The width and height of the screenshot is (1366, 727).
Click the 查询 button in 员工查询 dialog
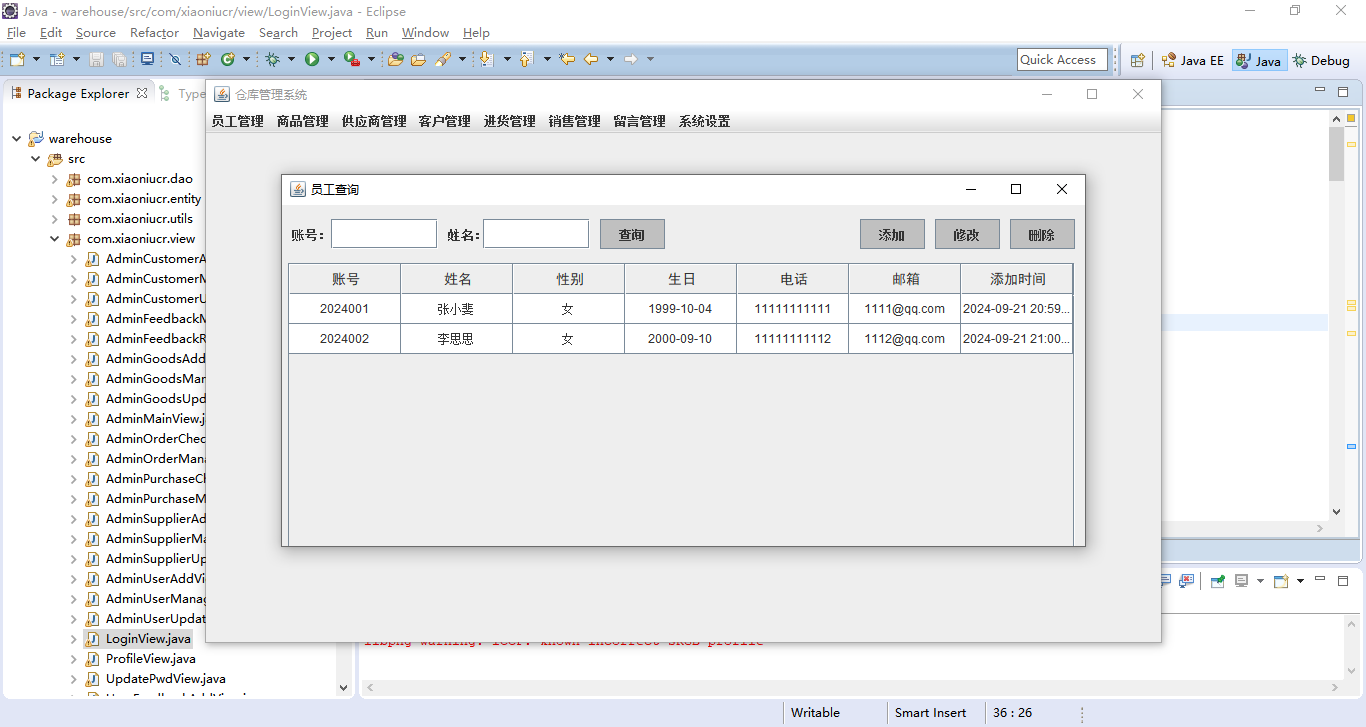(632, 235)
